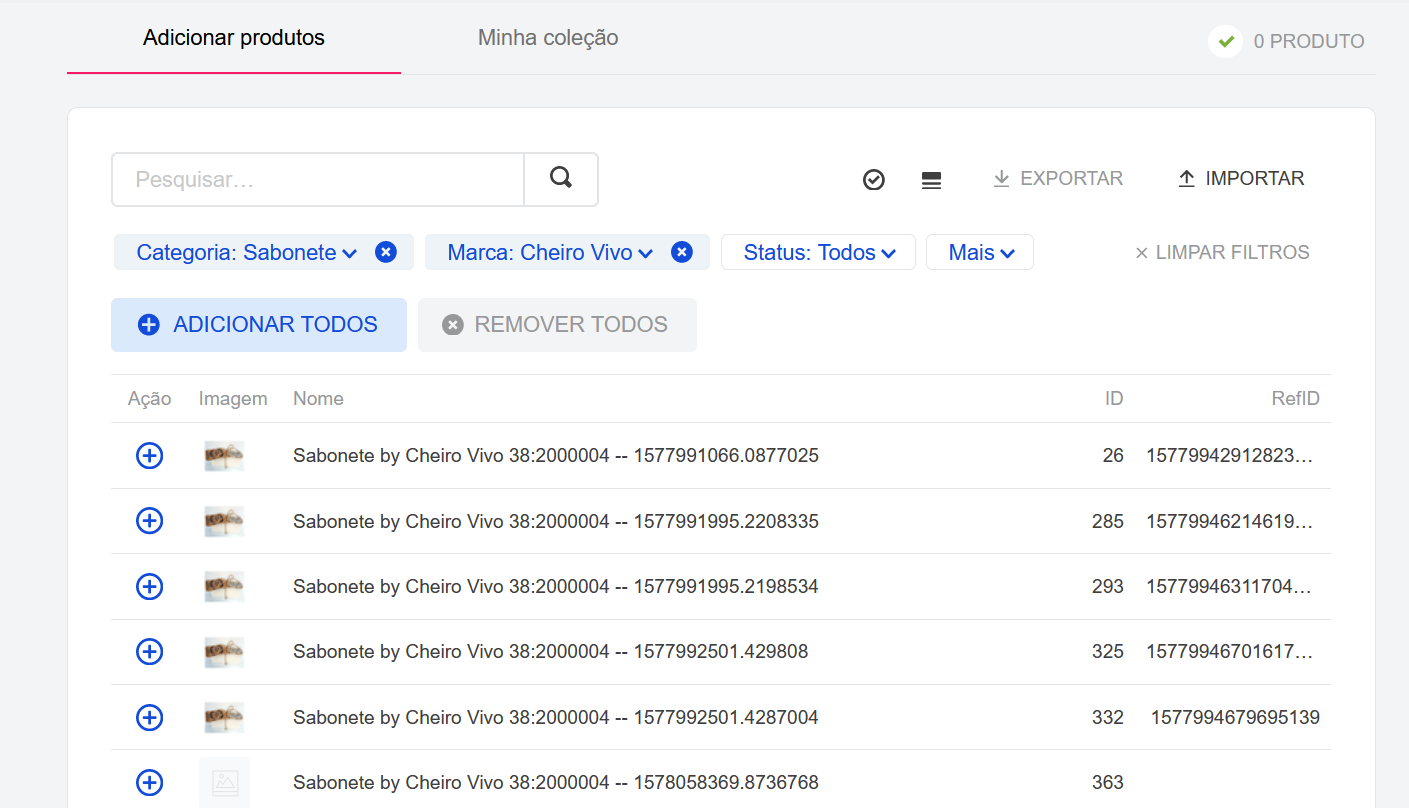Add product with ID 363 using its plus icon
This screenshot has width=1409, height=808.
[149, 782]
